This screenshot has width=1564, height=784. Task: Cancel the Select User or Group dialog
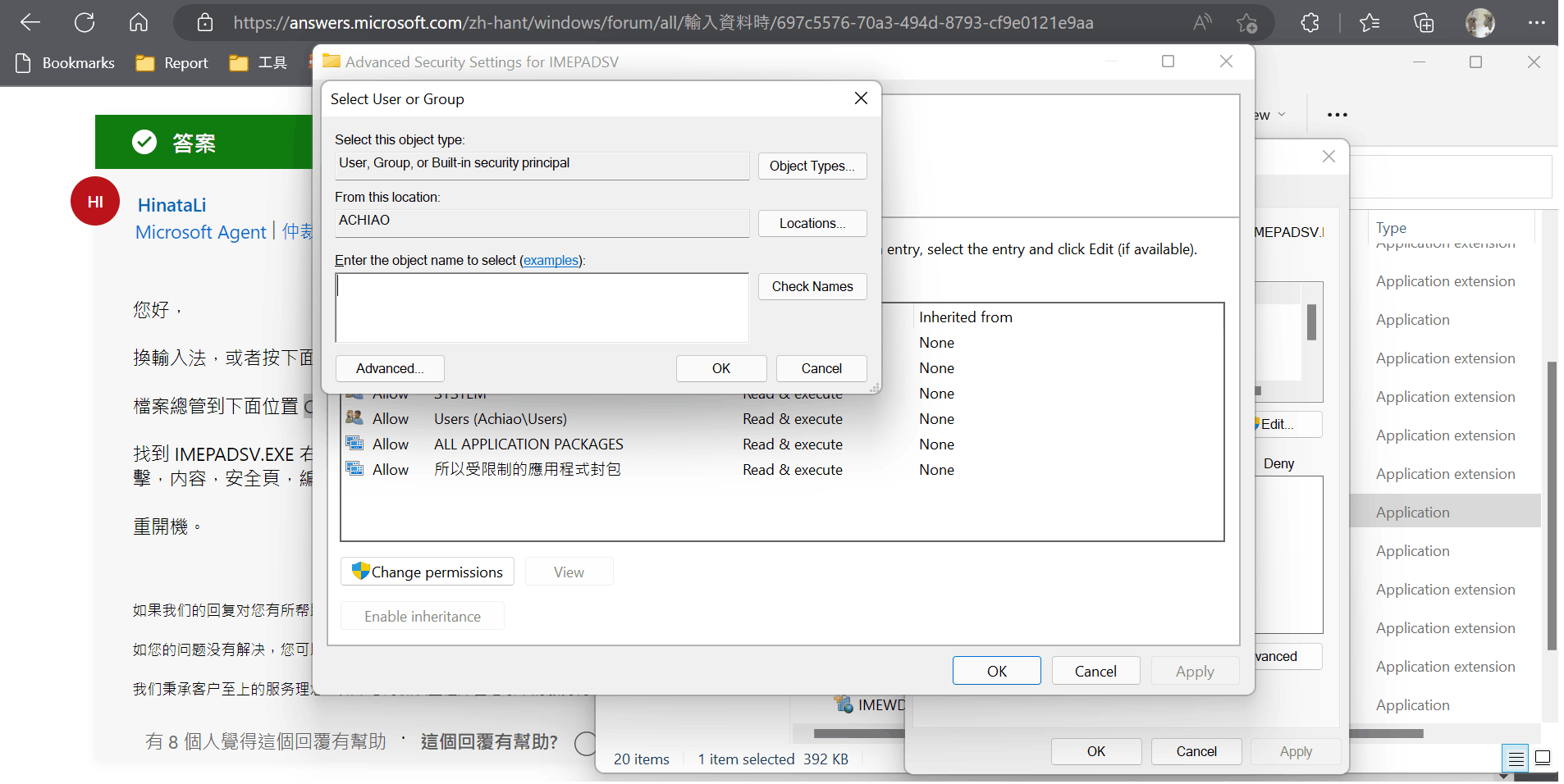821,368
